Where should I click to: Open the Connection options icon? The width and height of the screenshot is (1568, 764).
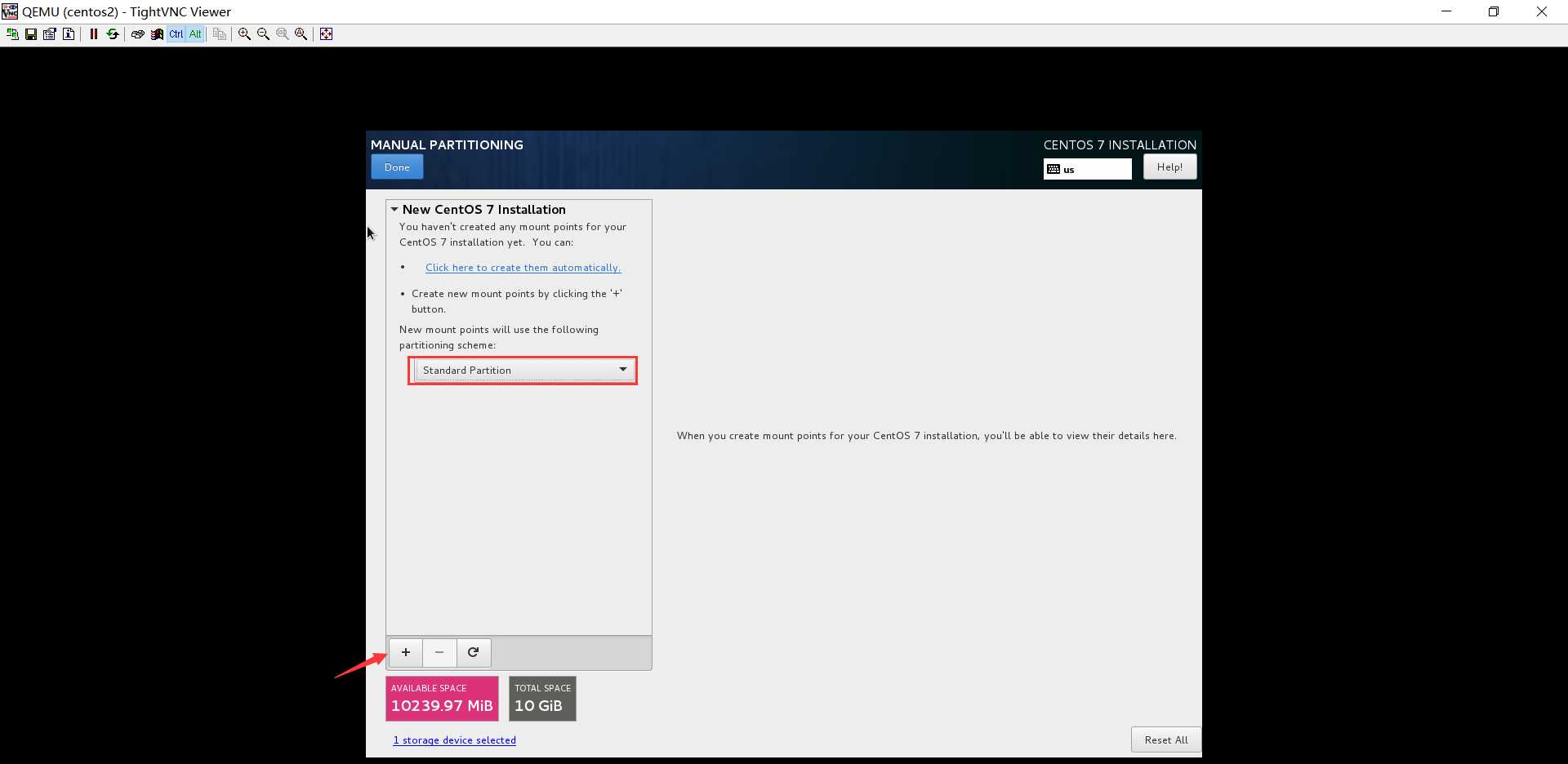[x=50, y=34]
